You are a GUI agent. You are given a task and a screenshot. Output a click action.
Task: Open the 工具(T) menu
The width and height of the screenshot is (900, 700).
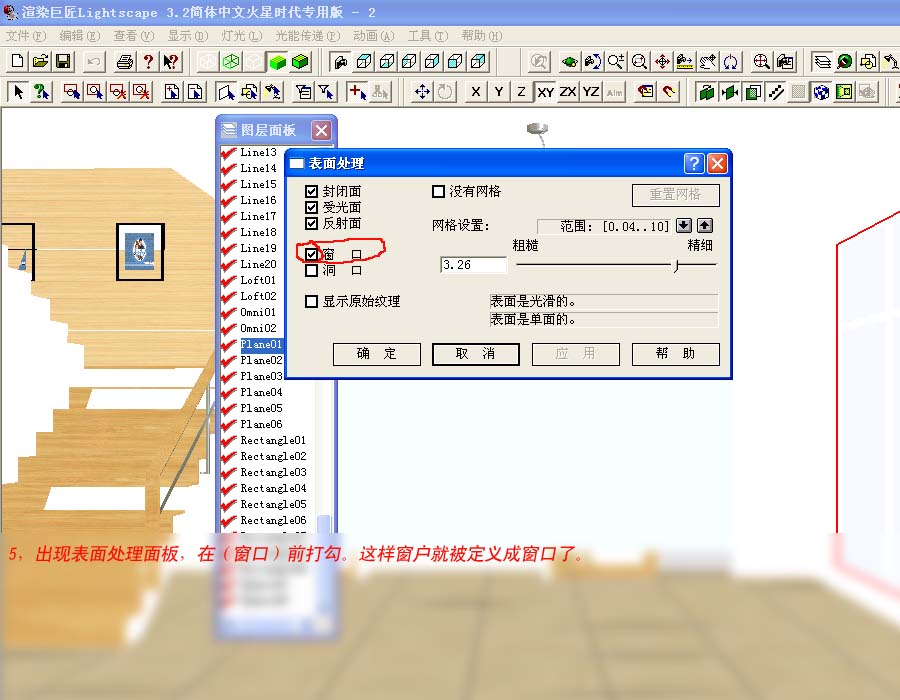click(x=427, y=36)
